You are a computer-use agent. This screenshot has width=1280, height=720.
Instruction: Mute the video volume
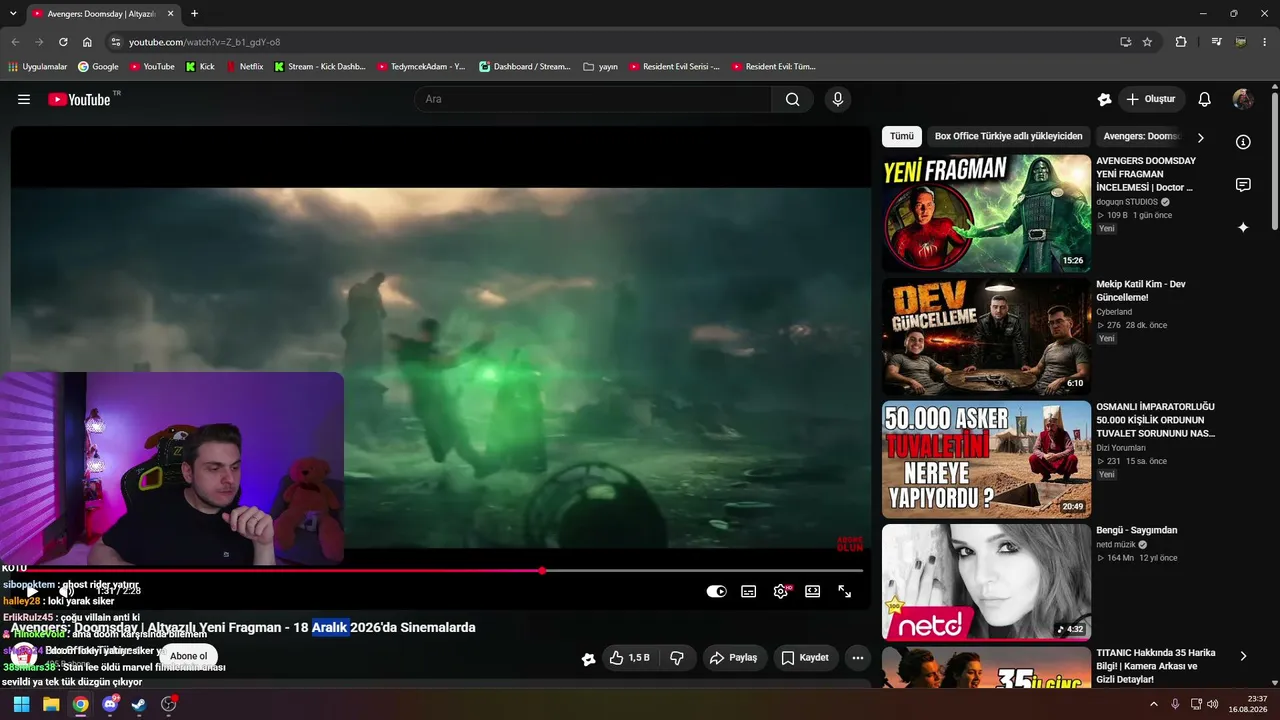[x=66, y=591]
